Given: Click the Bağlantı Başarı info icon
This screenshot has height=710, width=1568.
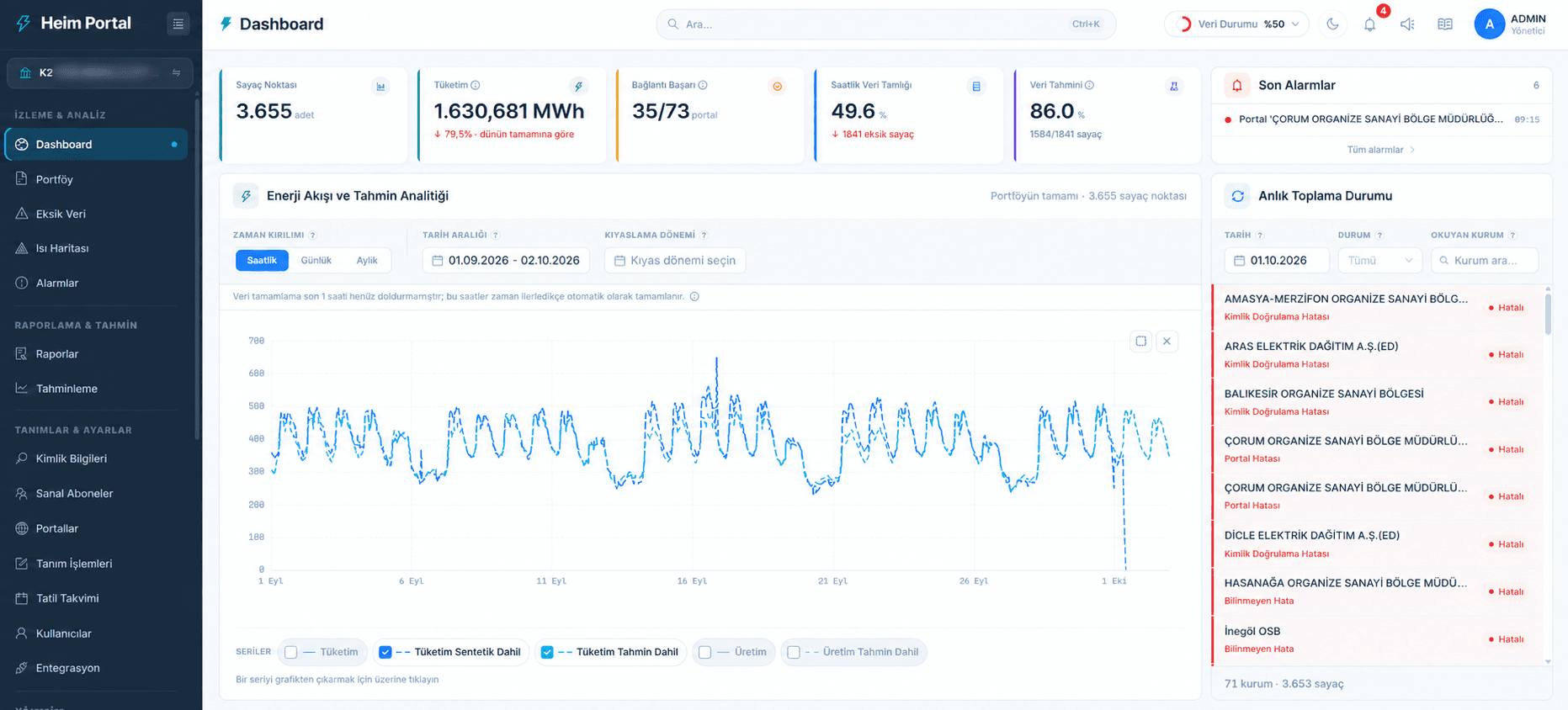Looking at the screenshot, I should 703,85.
